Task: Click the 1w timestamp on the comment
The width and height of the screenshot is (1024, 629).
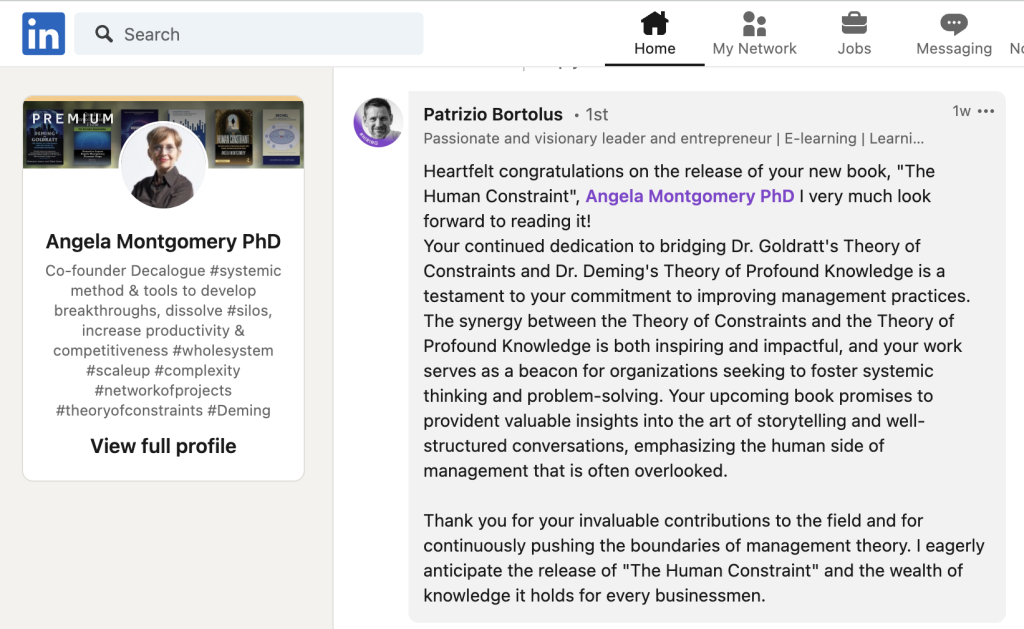Action: (x=961, y=111)
